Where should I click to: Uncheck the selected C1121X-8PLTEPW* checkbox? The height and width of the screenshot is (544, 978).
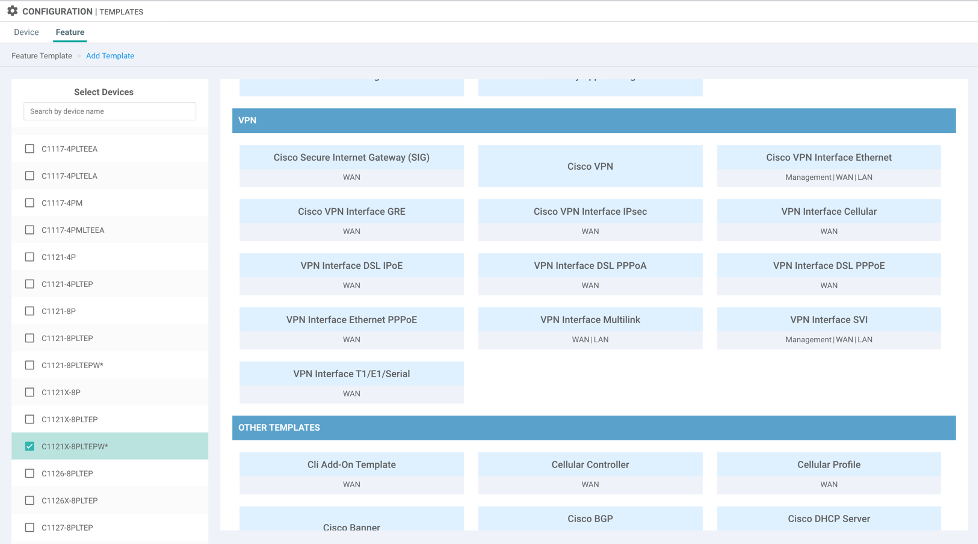pos(29,446)
